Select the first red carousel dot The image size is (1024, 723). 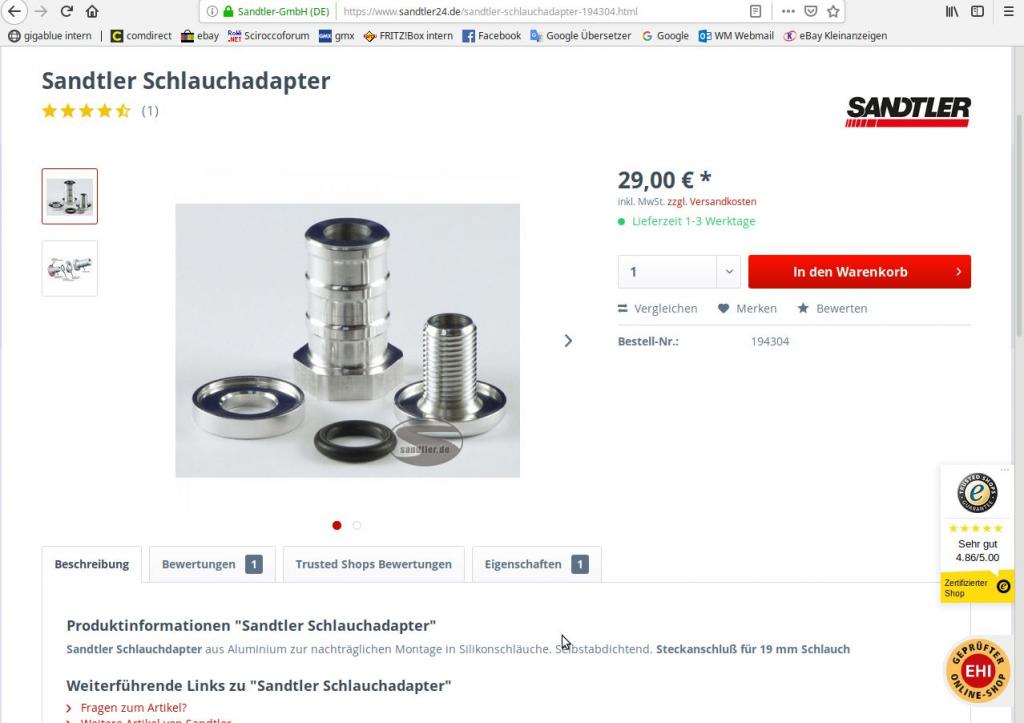(x=337, y=525)
